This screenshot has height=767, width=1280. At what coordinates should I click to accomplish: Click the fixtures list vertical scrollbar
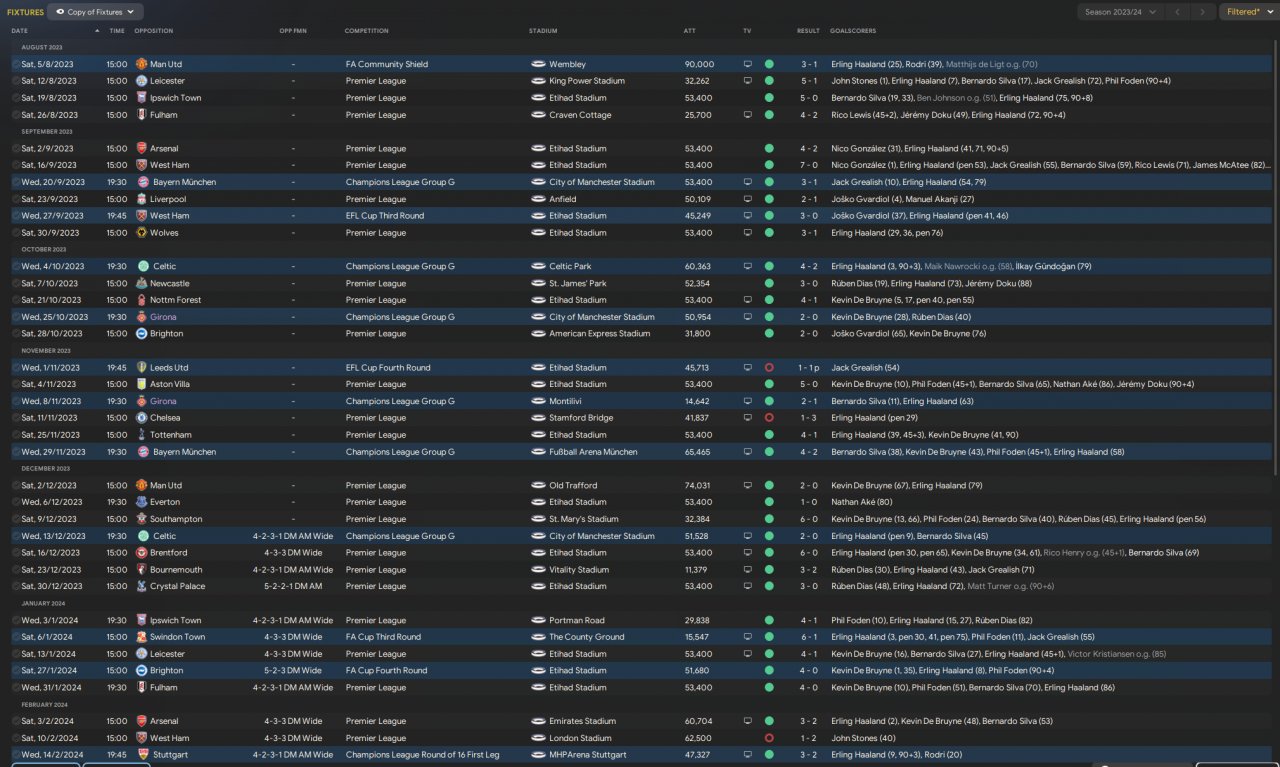point(1276,260)
